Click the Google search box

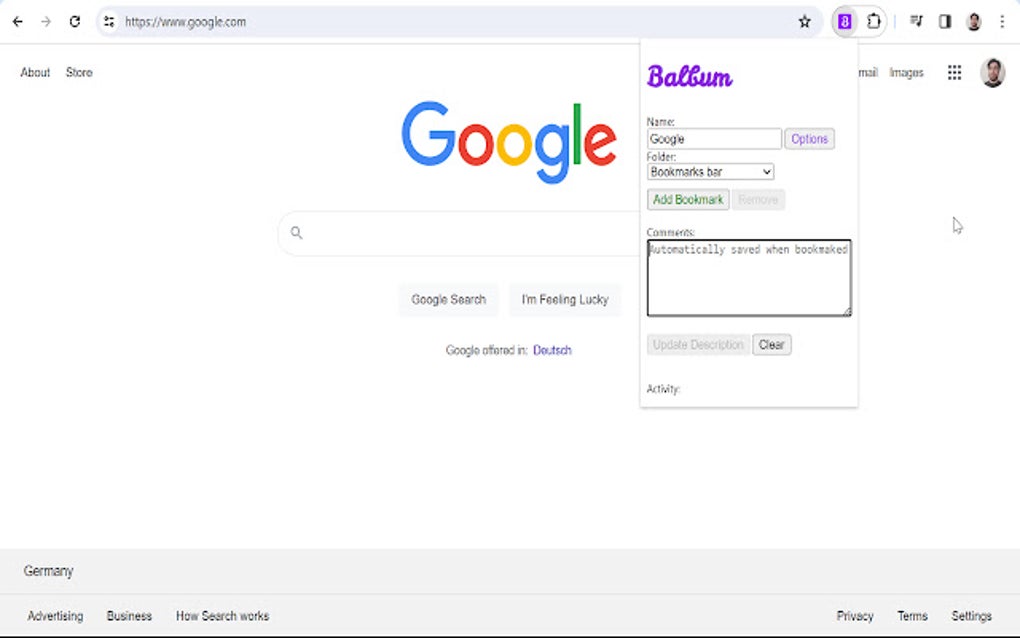click(459, 233)
